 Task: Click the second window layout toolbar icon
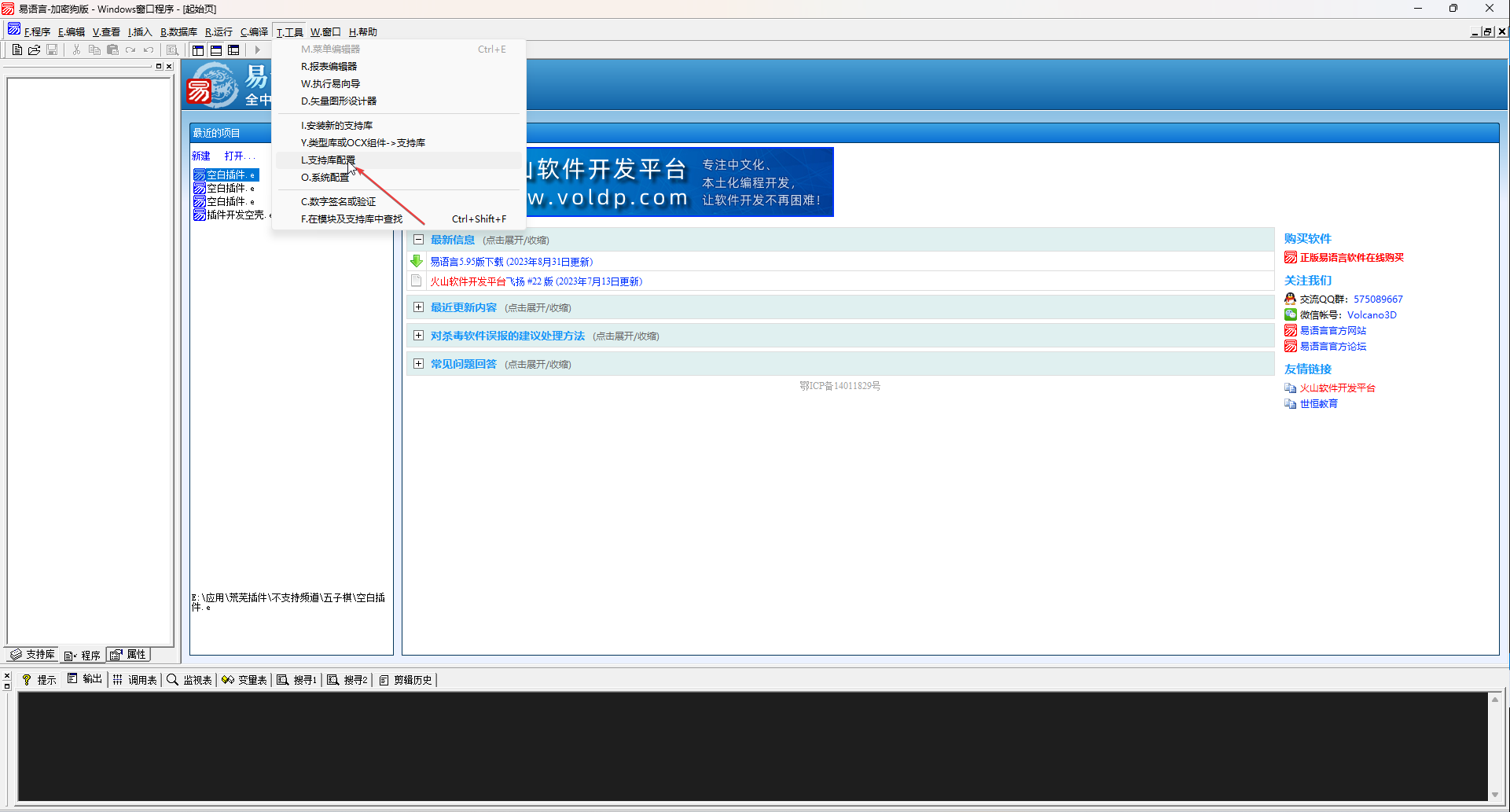pos(216,50)
